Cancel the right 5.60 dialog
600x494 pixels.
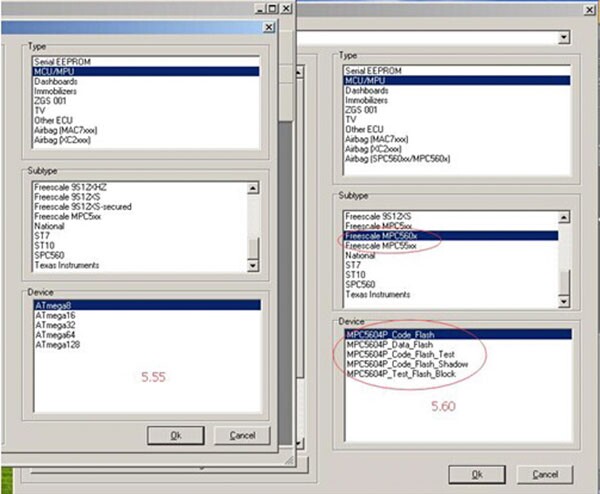coord(545,474)
